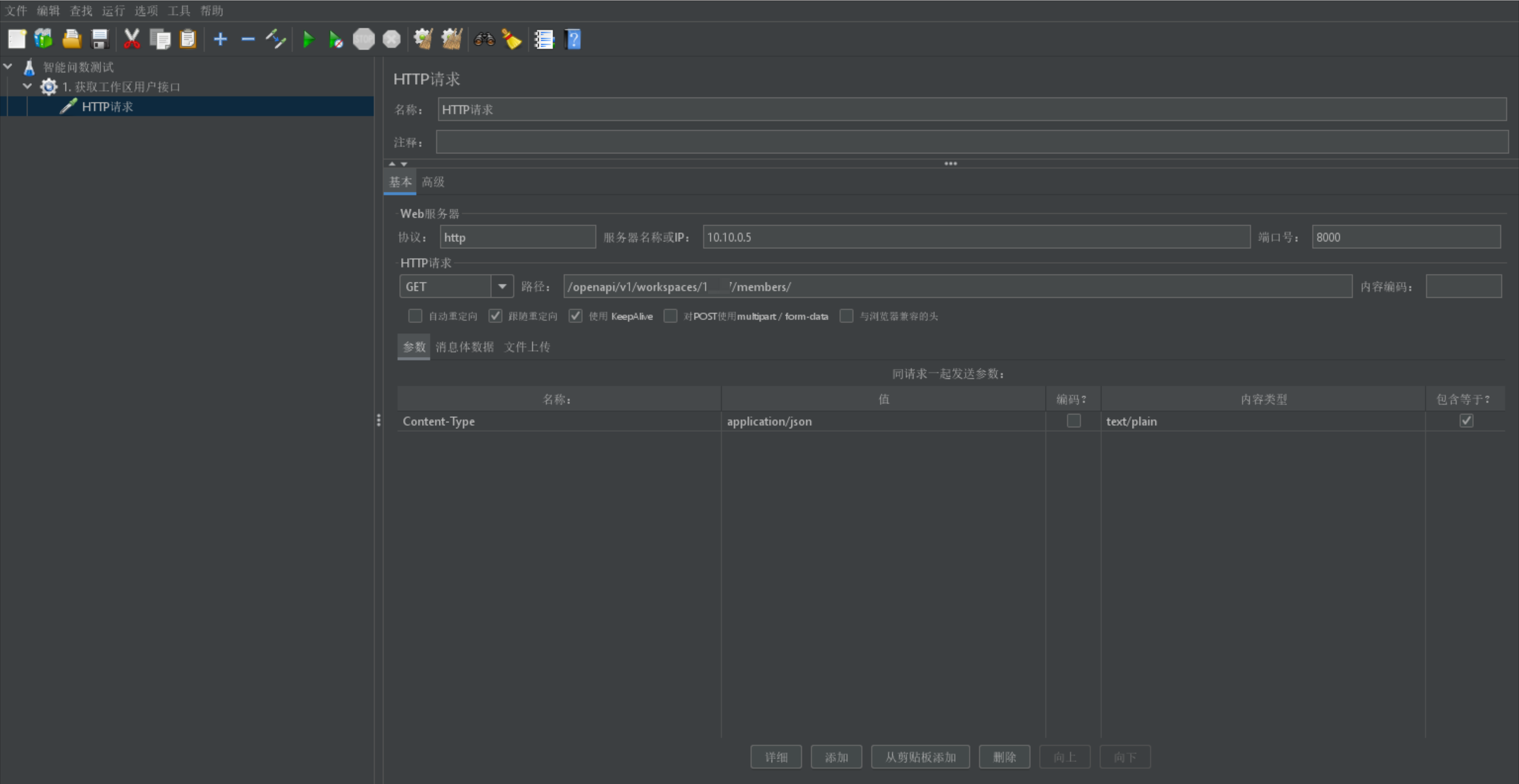Open the Templates toolbar icon
This screenshot has height=784, width=1519.
[44, 40]
